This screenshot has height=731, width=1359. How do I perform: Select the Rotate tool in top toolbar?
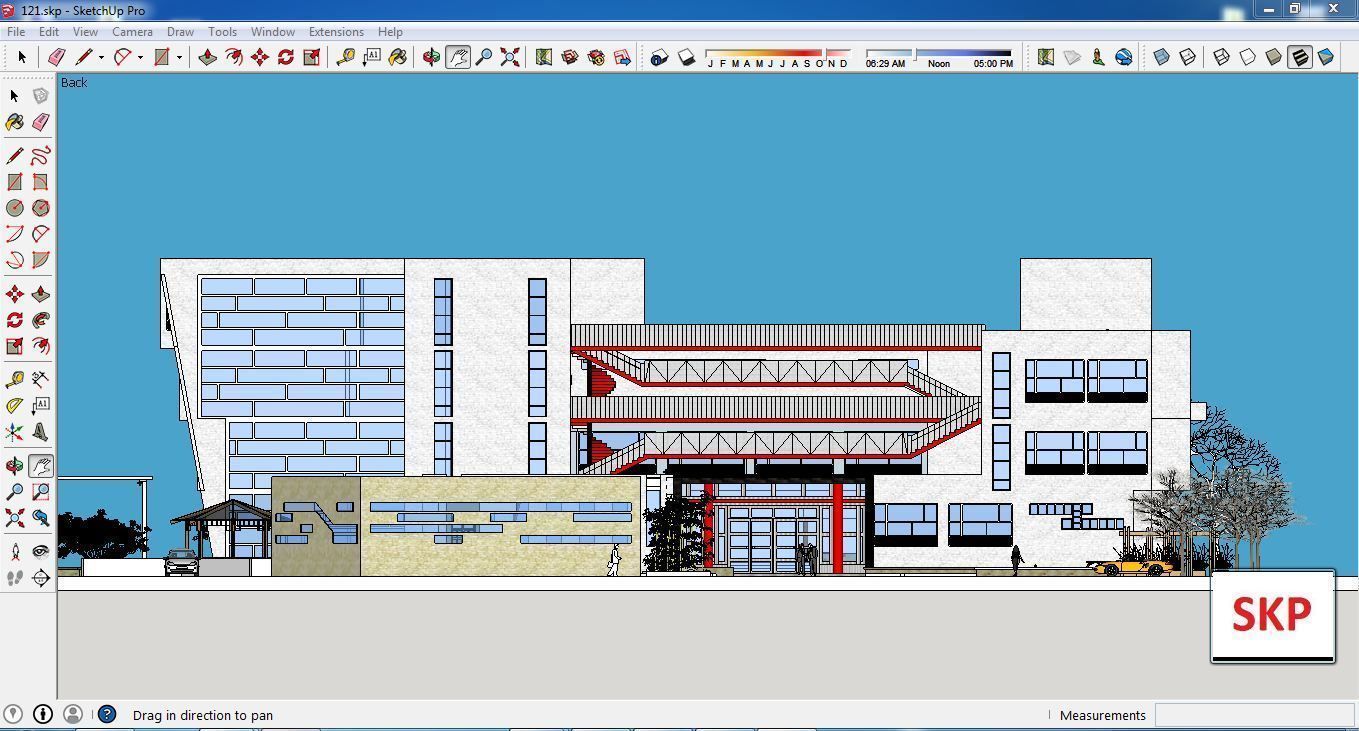pyautogui.click(x=285, y=57)
